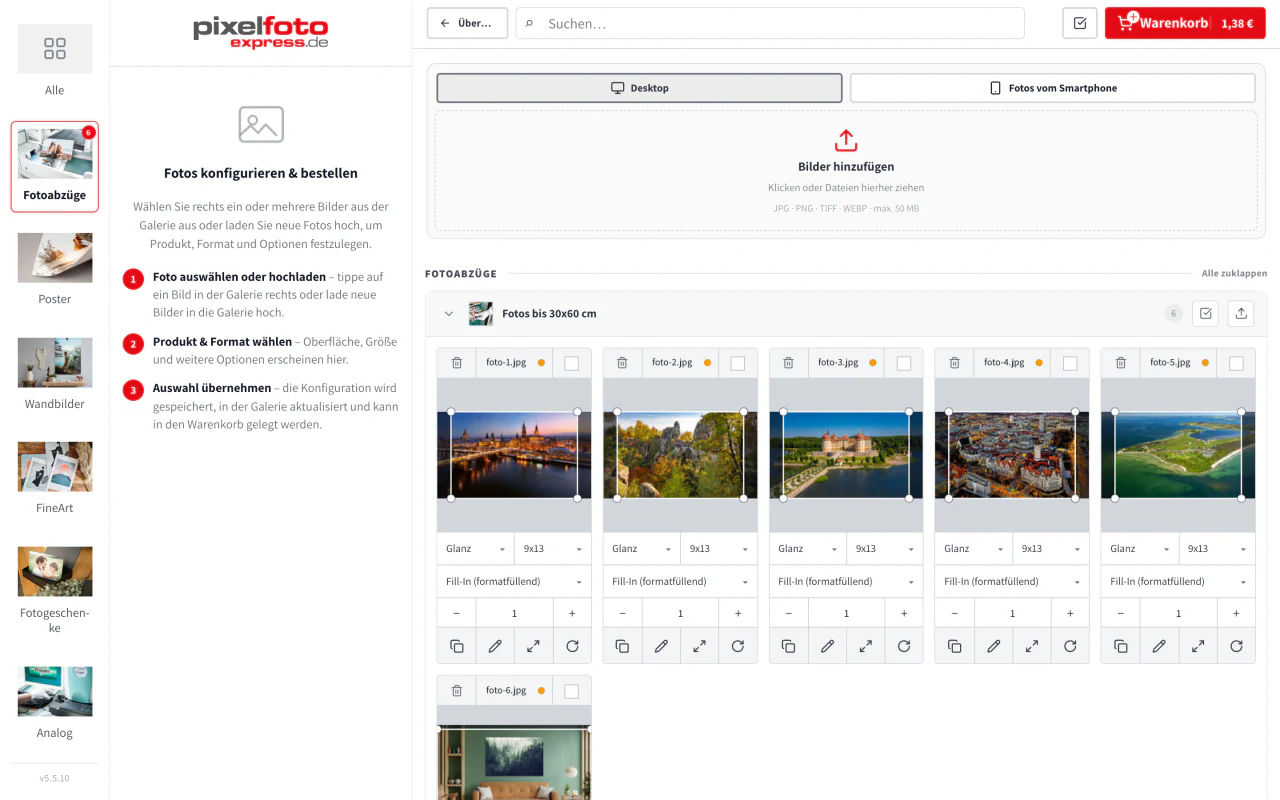Open the Wandbilder category
Viewport: 1280px width, 800px height.
coord(55,374)
